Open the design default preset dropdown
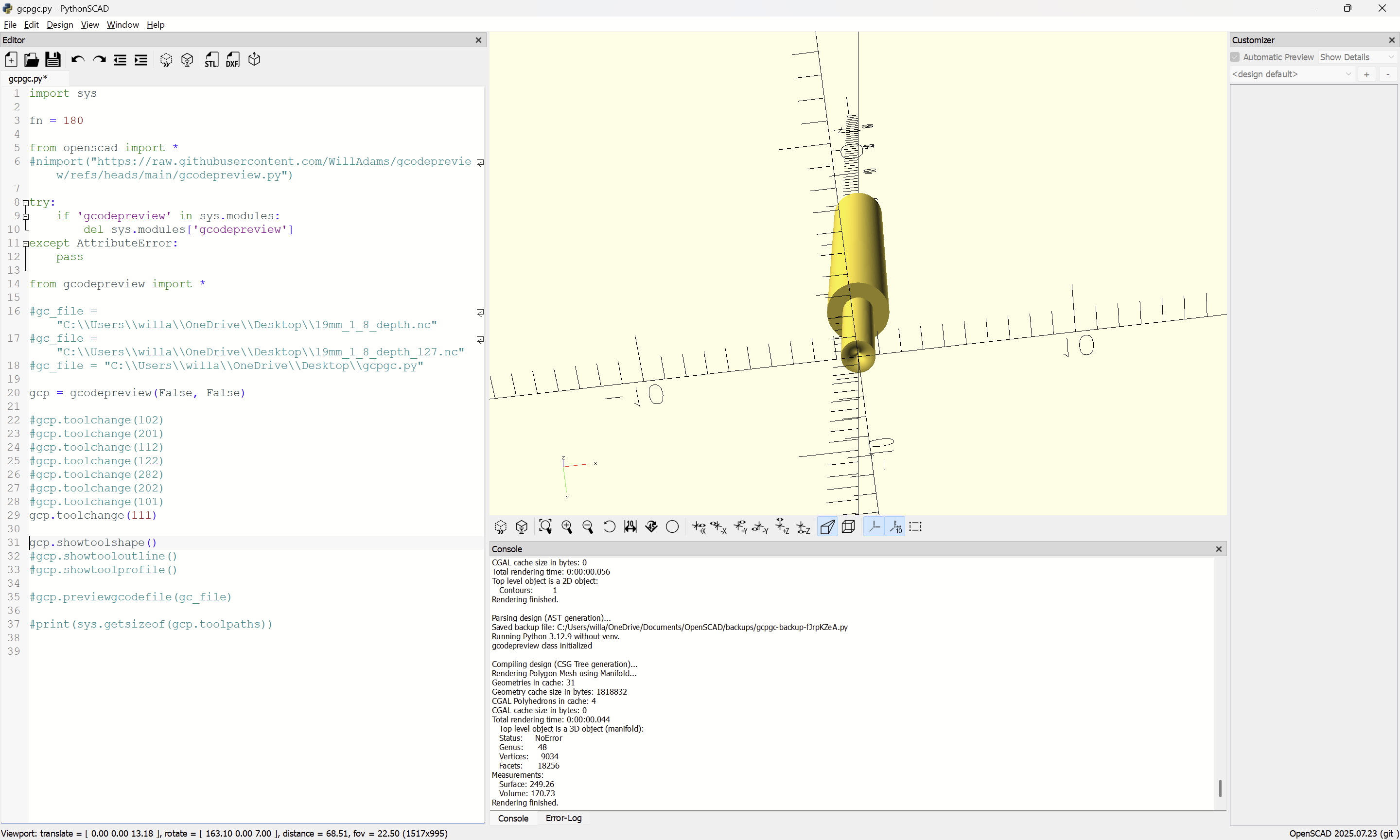1400x840 pixels. pos(1291,74)
